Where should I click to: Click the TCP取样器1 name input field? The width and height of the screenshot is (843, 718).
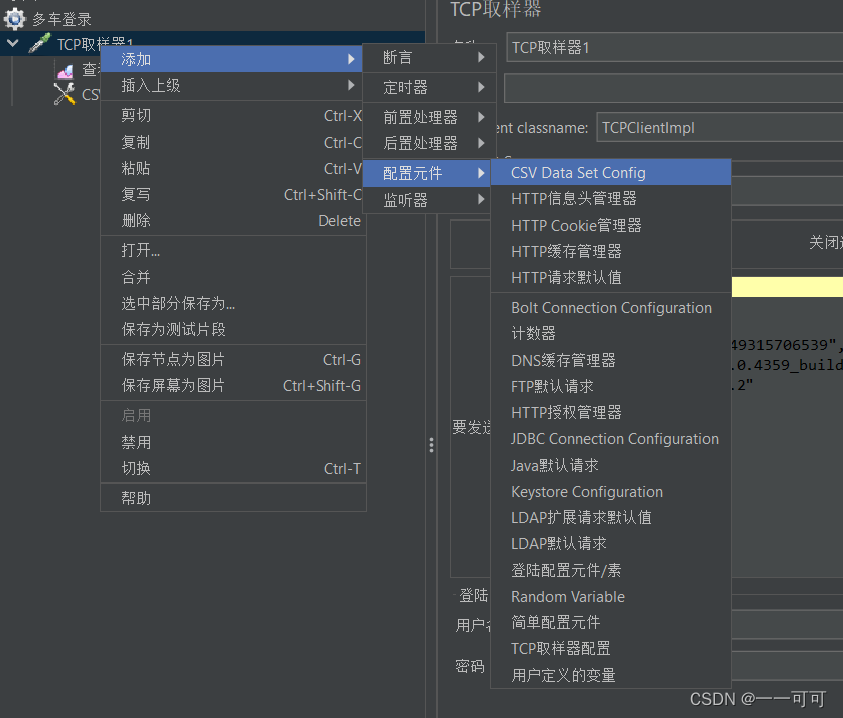(672, 45)
